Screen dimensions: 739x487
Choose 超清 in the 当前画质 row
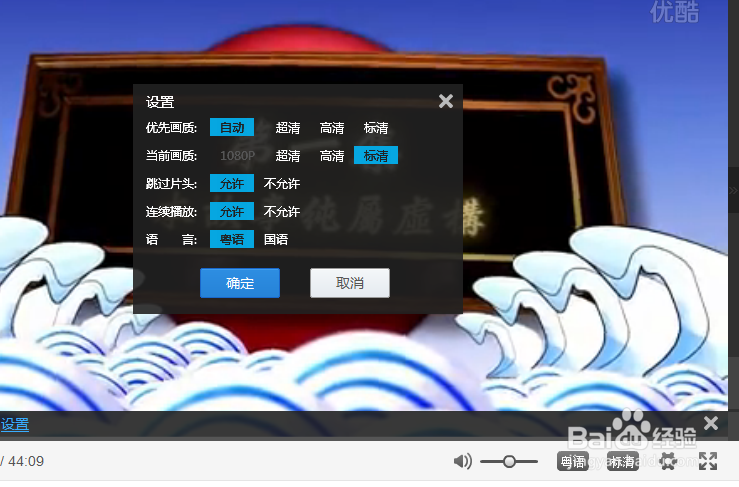pyautogui.click(x=287, y=156)
